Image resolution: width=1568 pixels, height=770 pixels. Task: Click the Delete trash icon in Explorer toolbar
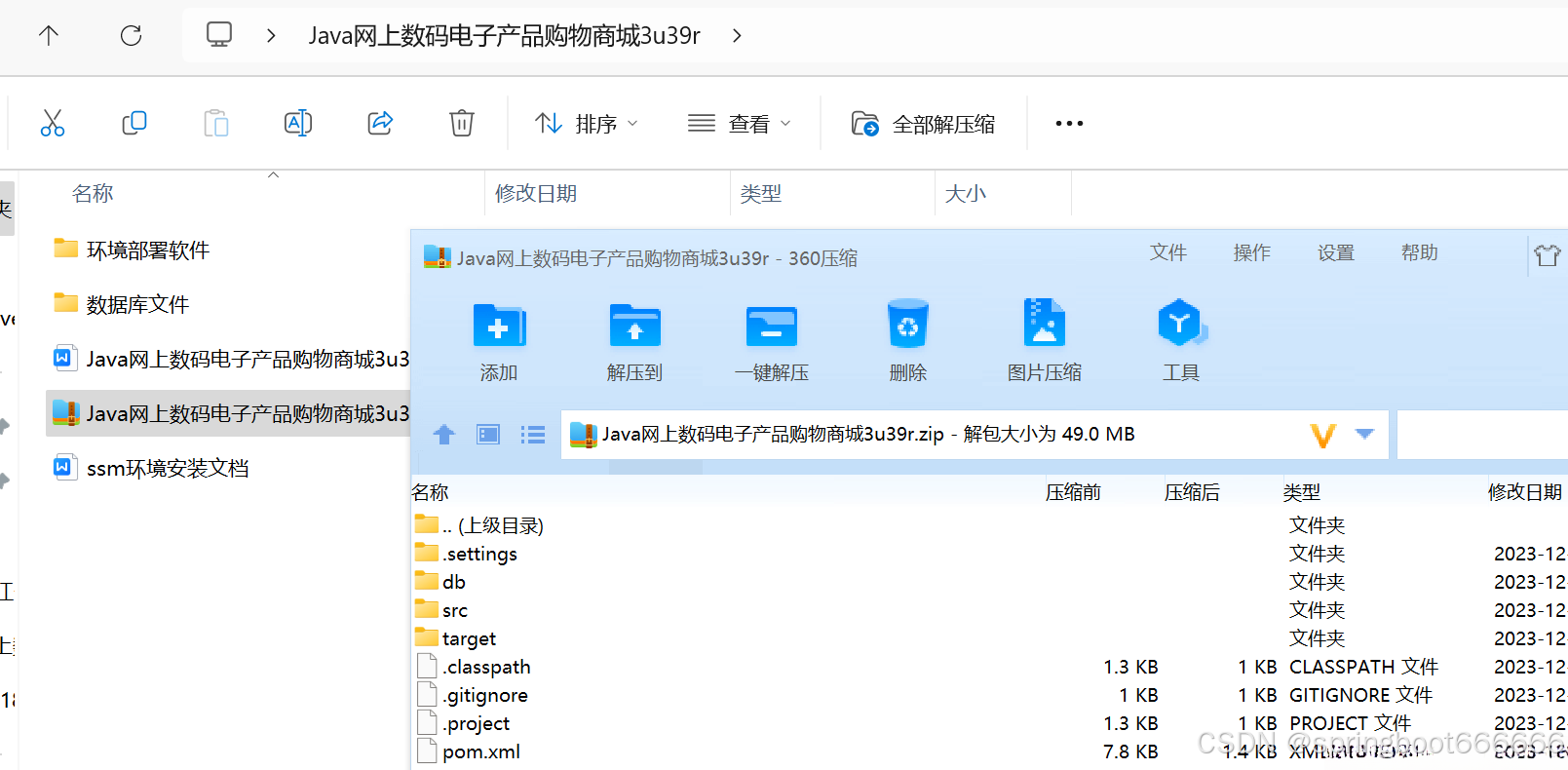coord(462,123)
